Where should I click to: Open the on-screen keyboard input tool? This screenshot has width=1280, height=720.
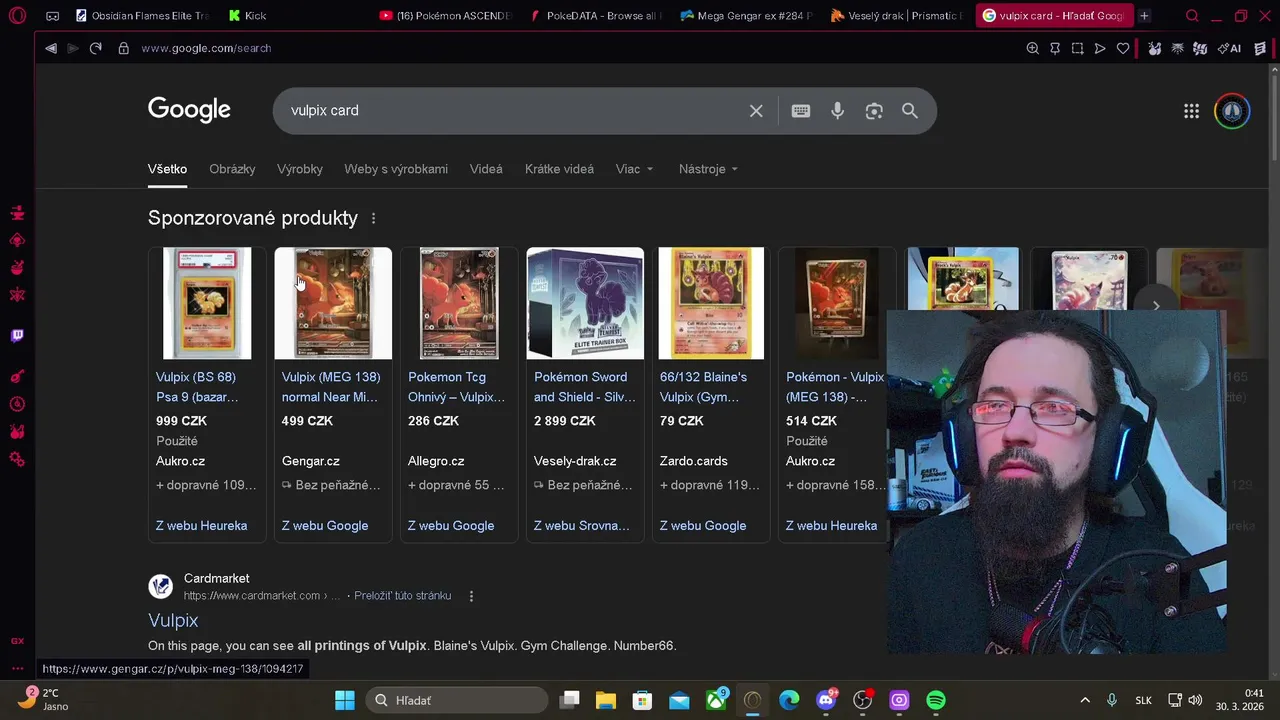(x=801, y=111)
